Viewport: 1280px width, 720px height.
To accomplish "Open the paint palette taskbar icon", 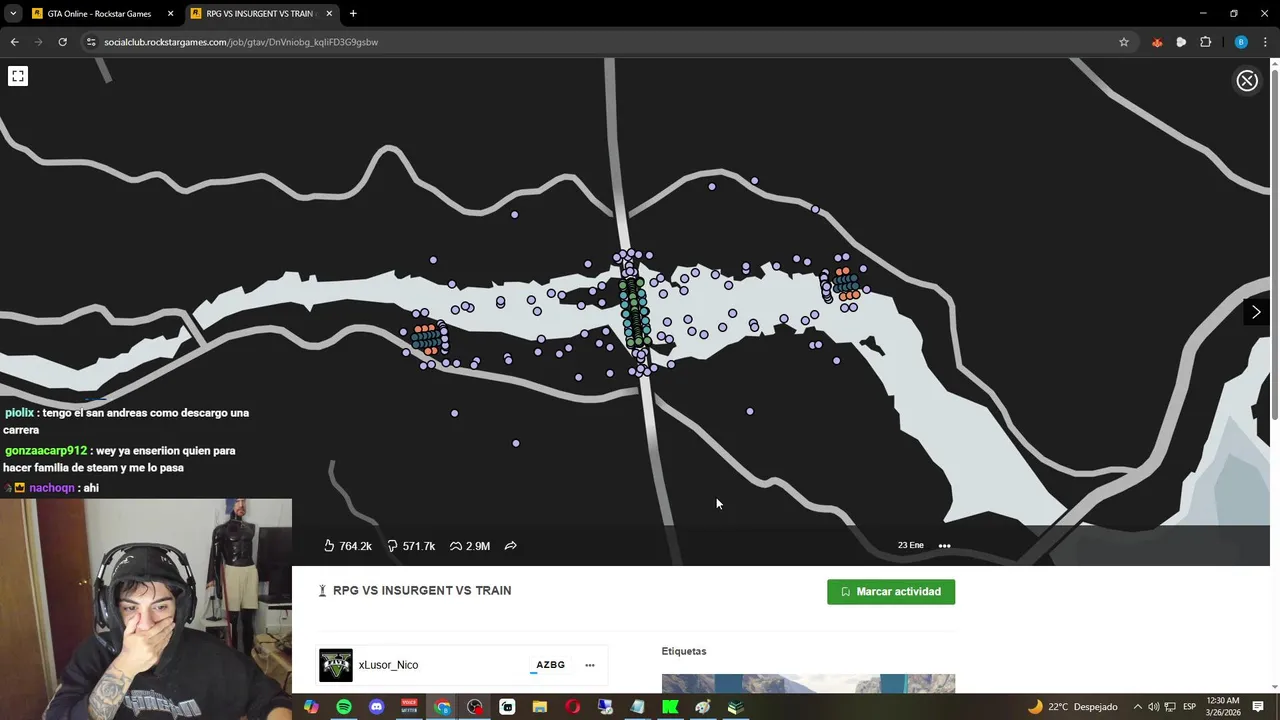I will point(703,707).
